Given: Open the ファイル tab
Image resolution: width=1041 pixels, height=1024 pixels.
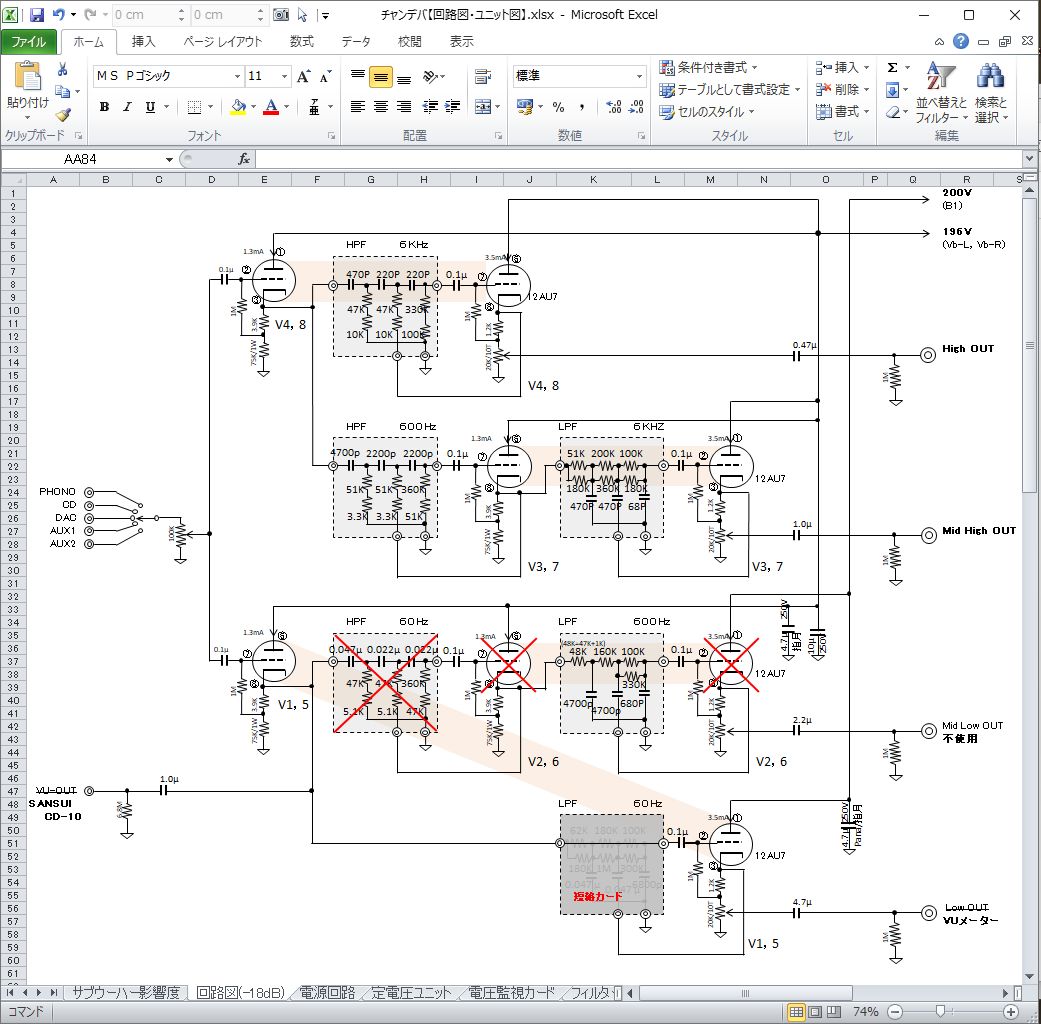Looking at the screenshot, I should click(x=29, y=41).
